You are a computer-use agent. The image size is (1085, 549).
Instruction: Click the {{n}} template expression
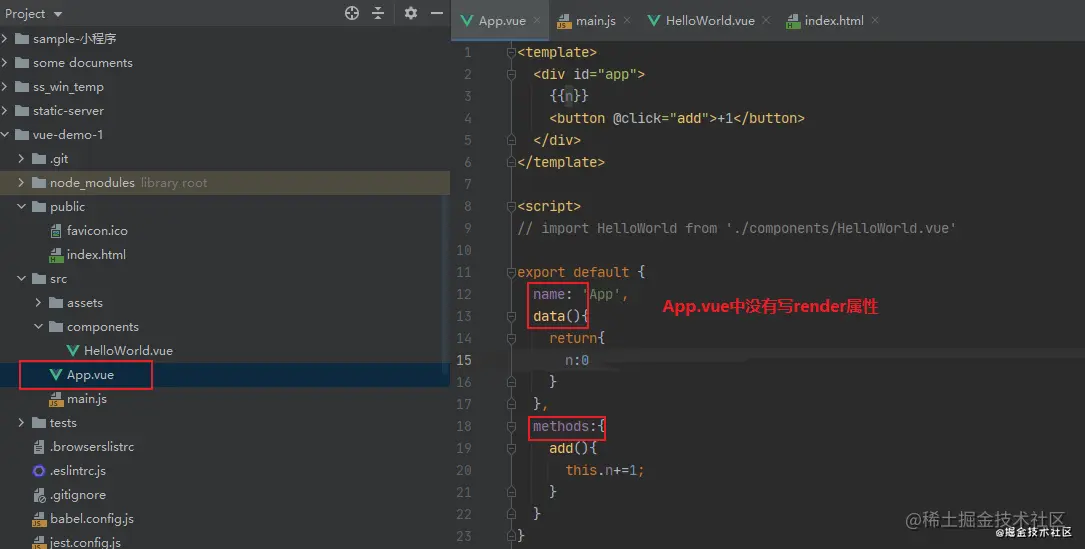click(x=569, y=96)
